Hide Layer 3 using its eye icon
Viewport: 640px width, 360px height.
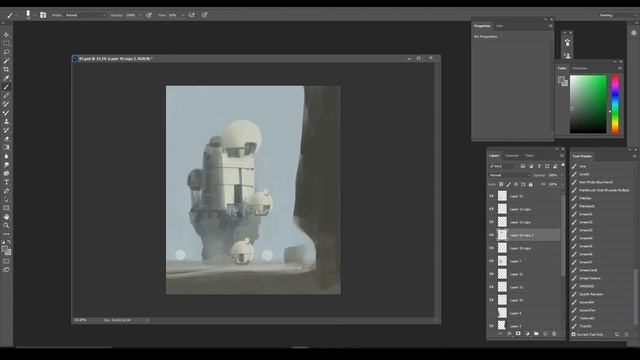click(491, 326)
